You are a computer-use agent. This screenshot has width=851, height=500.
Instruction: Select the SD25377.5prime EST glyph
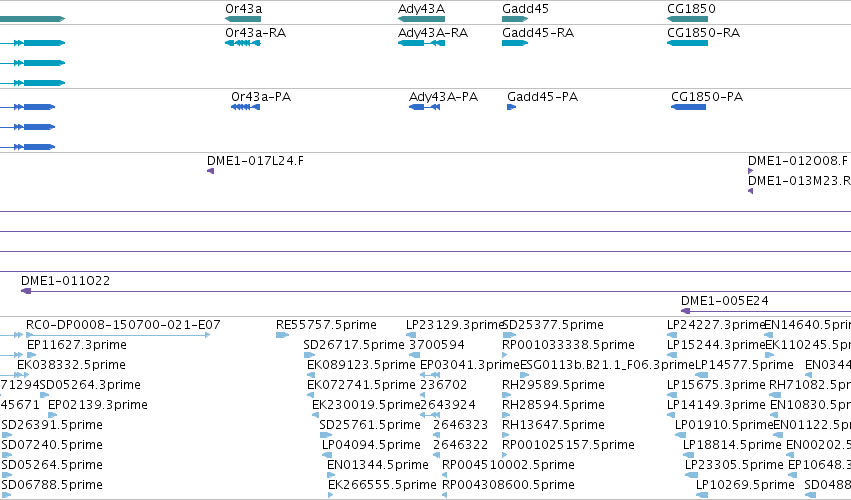click(x=509, y=335)
